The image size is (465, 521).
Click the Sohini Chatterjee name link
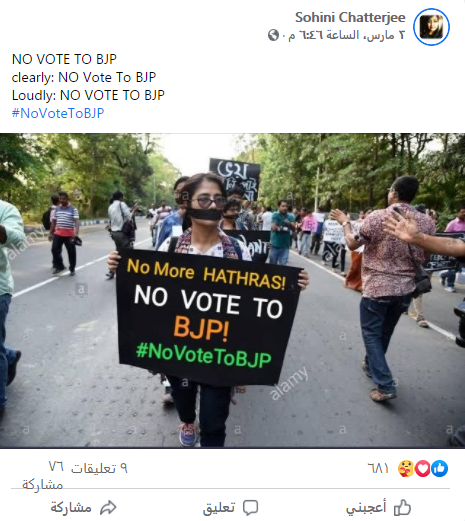350,17
